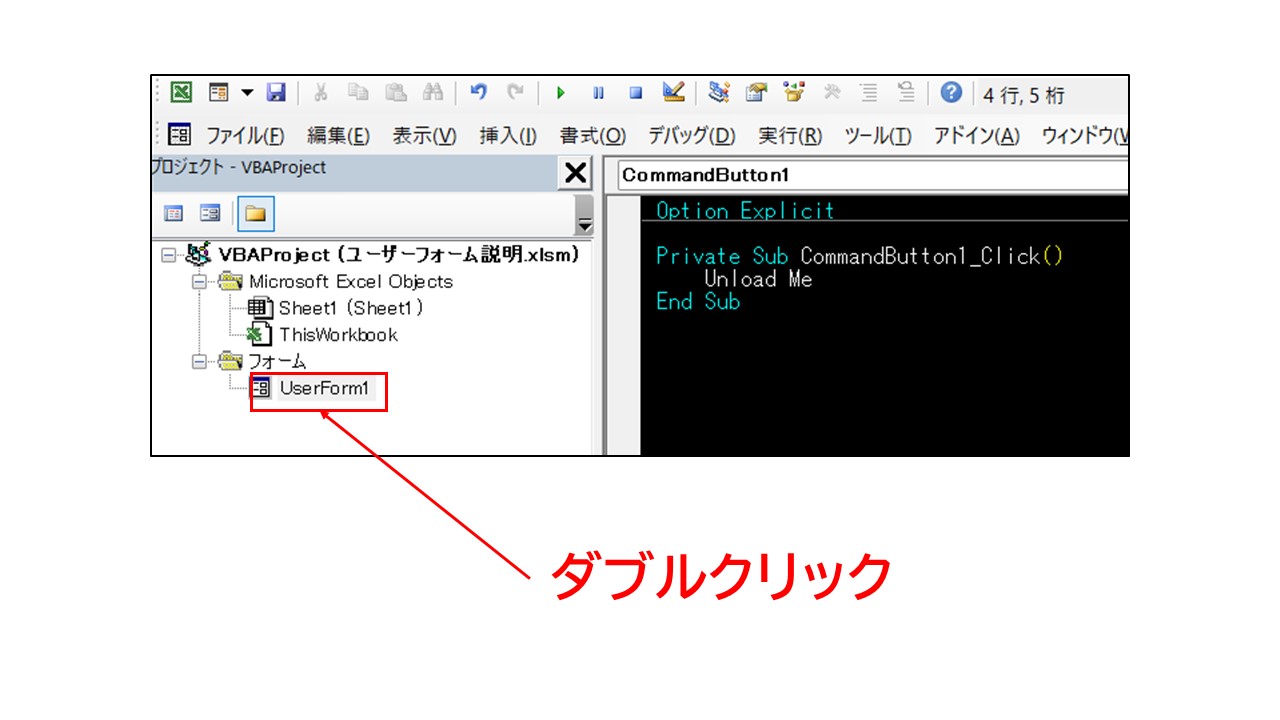Open the アドイン(A) menu
Viewport: 1280px width, 720px height.
point(976,136)
